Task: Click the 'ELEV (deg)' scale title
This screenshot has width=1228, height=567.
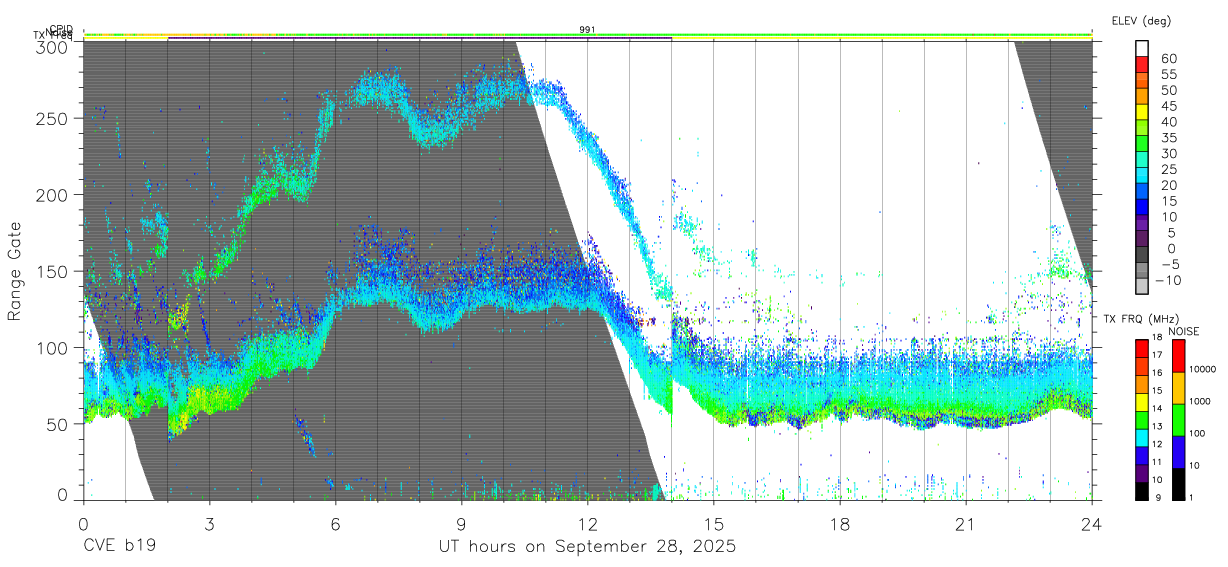Action: tap(1141, 21)
